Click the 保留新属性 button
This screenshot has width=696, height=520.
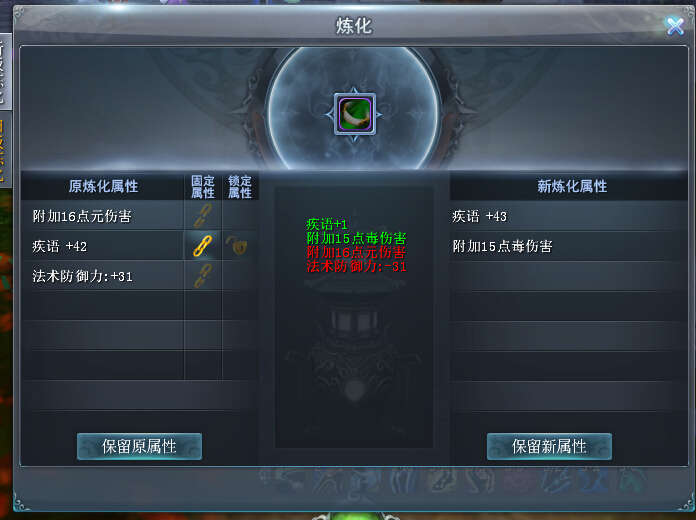549,446
